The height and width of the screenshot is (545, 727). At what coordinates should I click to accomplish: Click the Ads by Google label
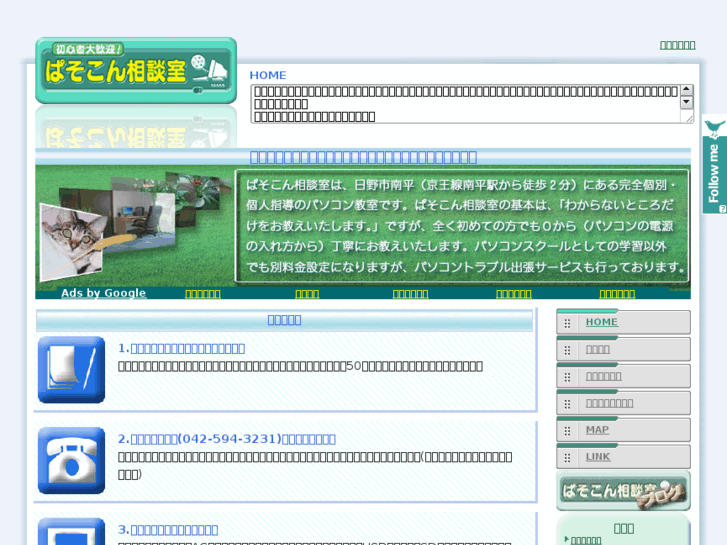coord(103,293)
